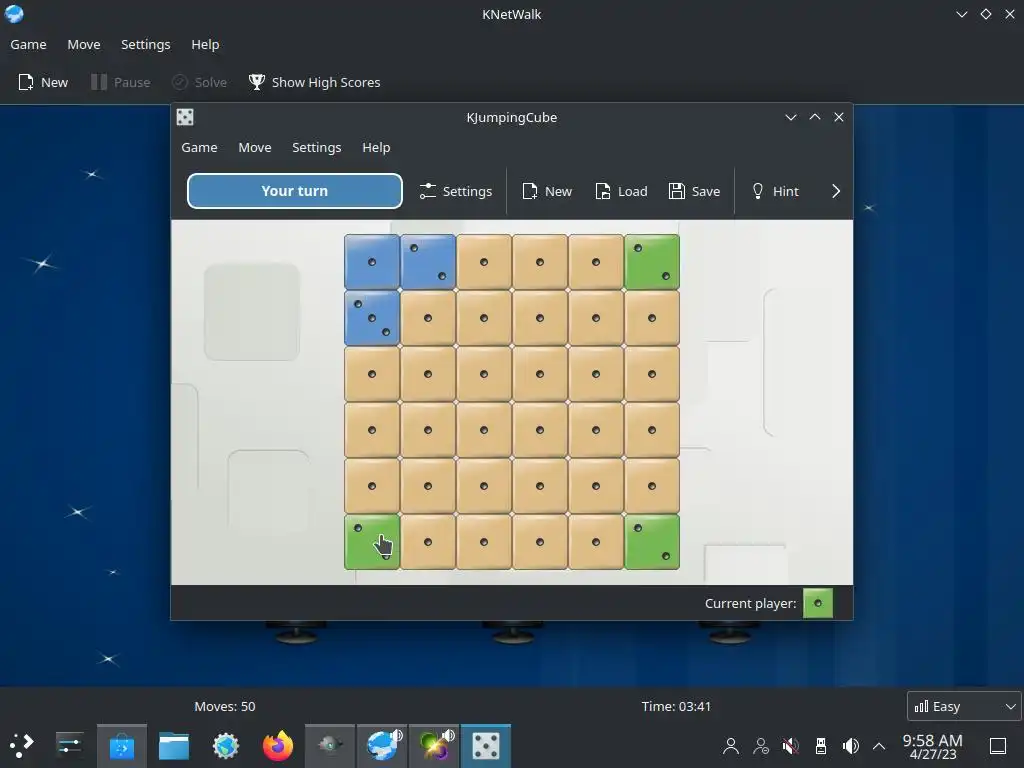Click KNetWalk globe window icon
Viewport: 1024px width, 768px height.
[14, 14]
